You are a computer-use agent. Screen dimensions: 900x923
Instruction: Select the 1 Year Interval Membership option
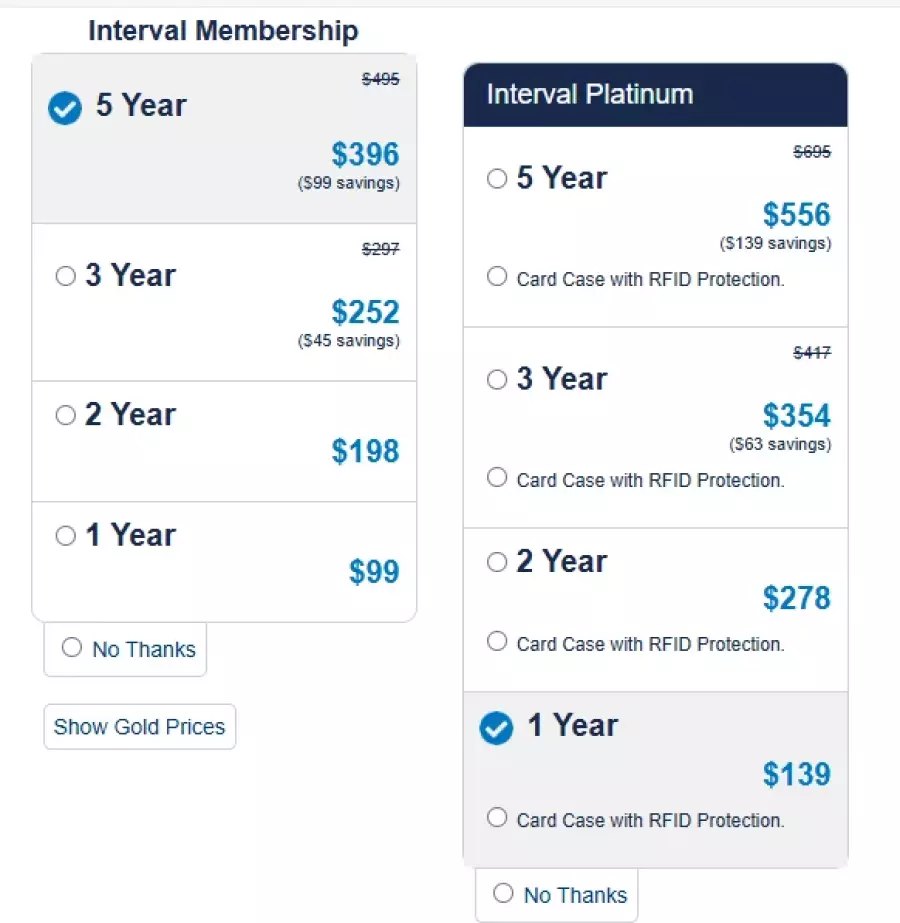point(66,536)
